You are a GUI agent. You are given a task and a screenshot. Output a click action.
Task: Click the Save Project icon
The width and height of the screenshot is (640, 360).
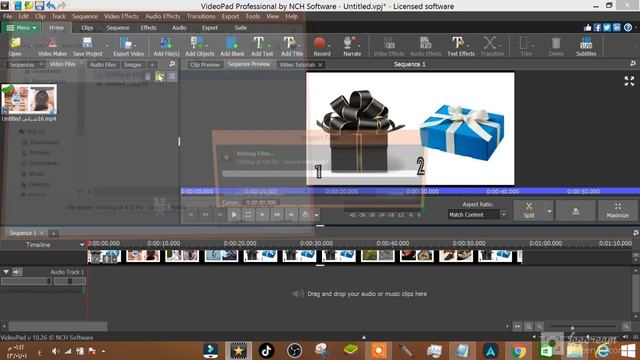click(x=87, y=46)
